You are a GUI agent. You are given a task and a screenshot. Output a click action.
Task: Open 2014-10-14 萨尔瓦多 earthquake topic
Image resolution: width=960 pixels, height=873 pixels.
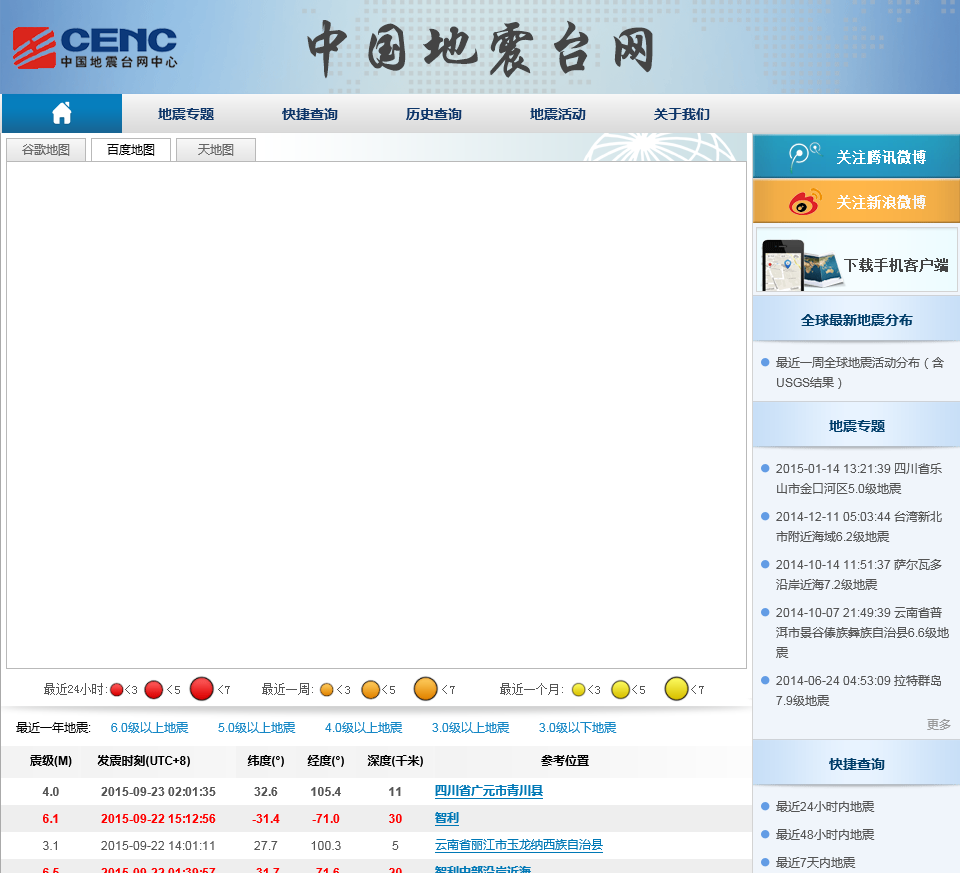coord(858,574)
